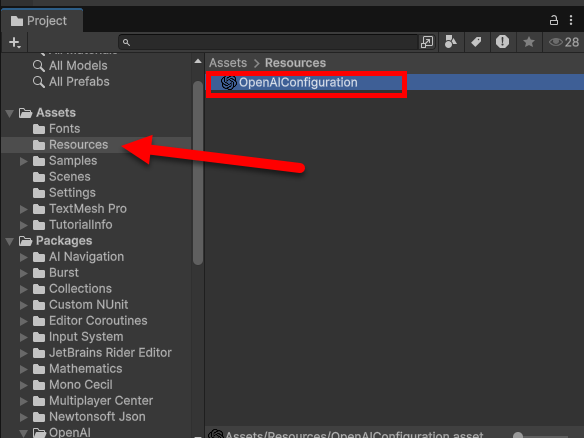
Task: Collapse the Assets root folder
Action: [10, 113]
